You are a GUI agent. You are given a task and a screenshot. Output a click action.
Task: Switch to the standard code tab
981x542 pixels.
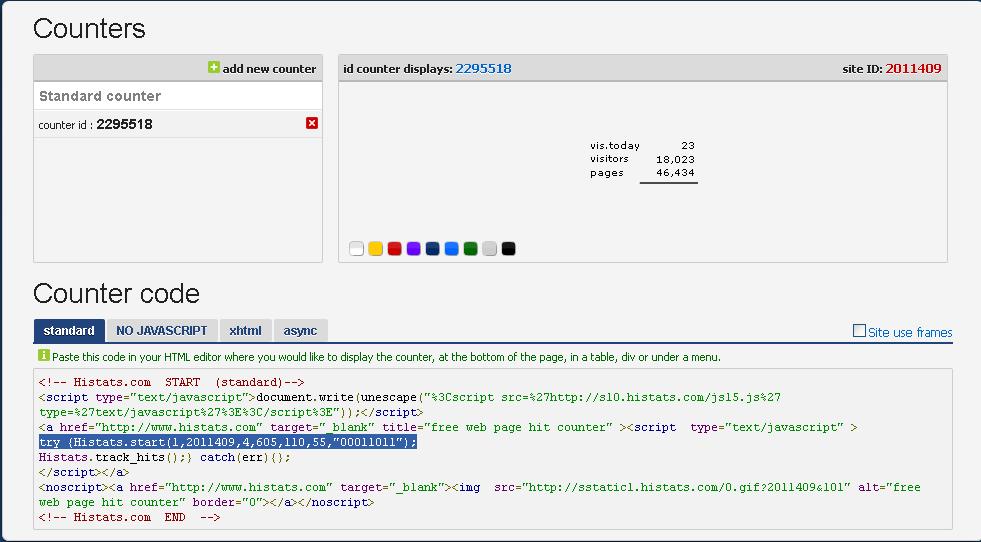69,330
